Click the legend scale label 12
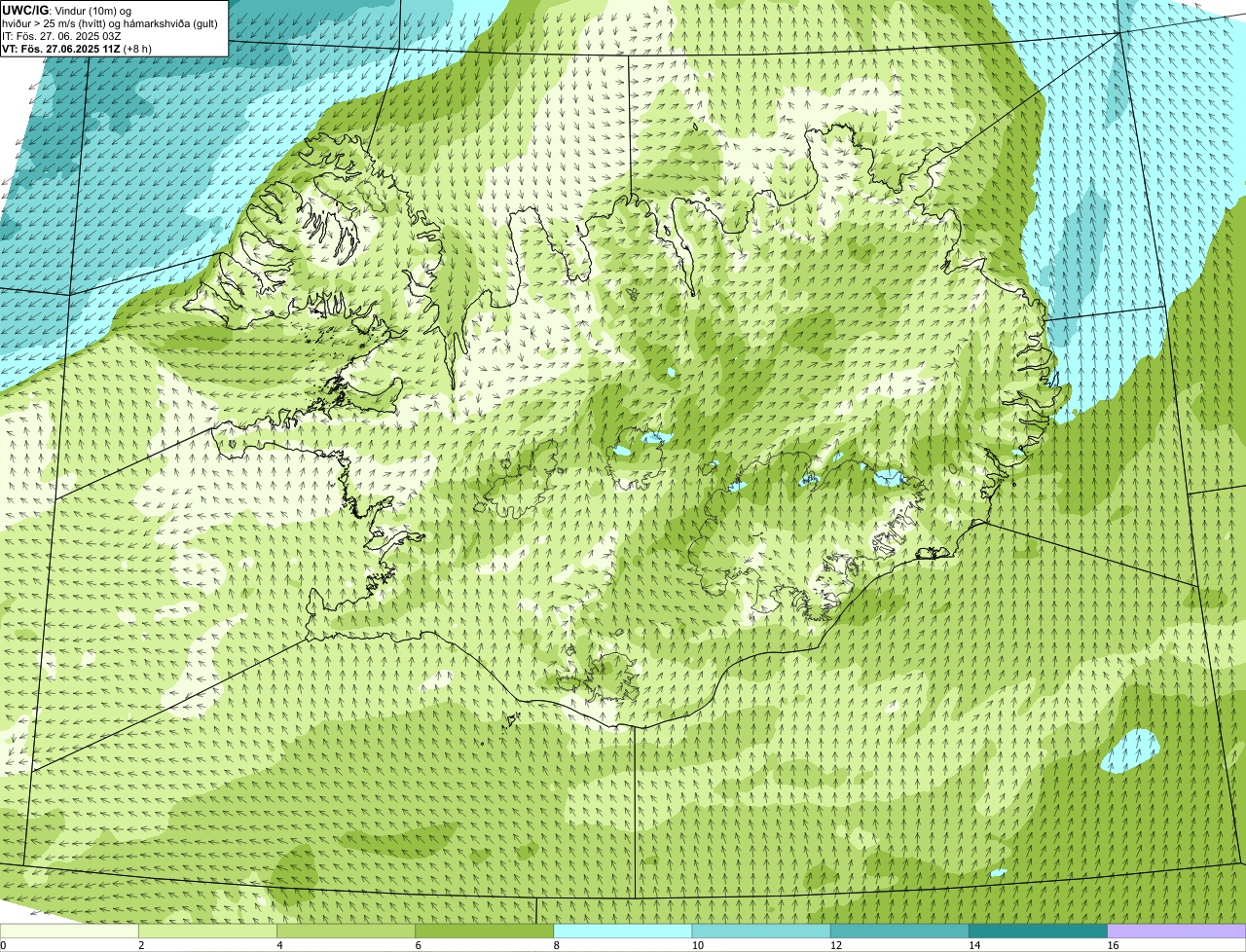Image resolution: width=1246 pixels, height=952 pixels. click(x=835, y=945)
